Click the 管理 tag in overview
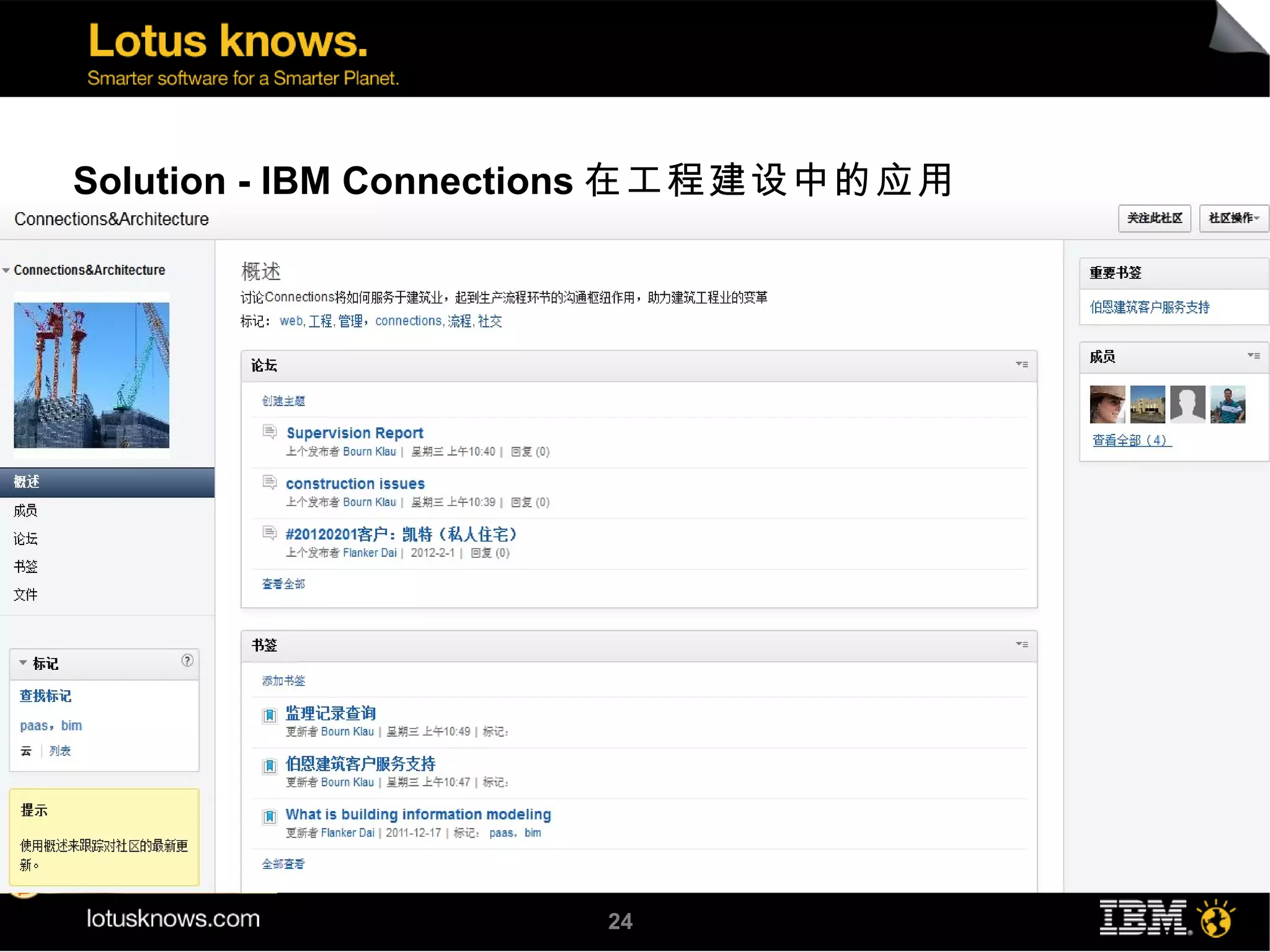 [350, 321]
